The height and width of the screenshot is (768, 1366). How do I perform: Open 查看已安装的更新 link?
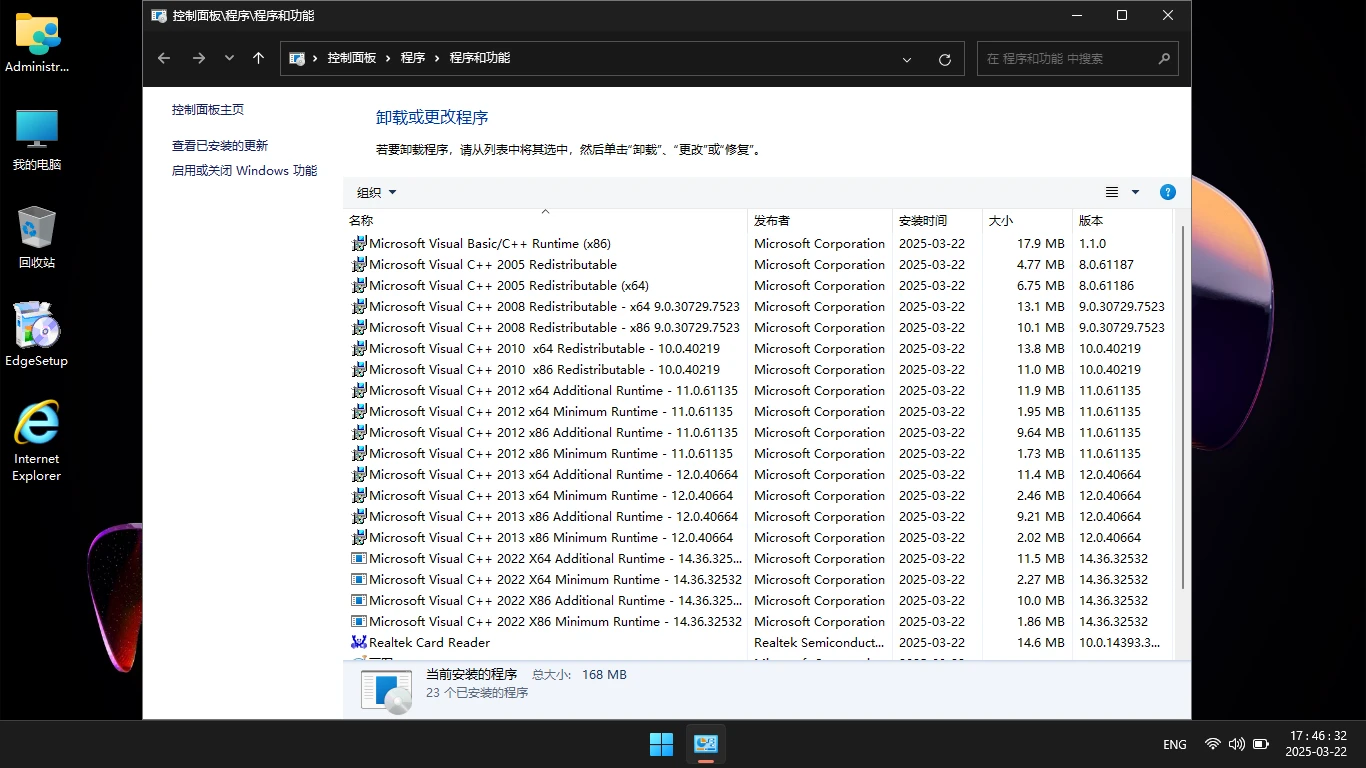[220, 146]
